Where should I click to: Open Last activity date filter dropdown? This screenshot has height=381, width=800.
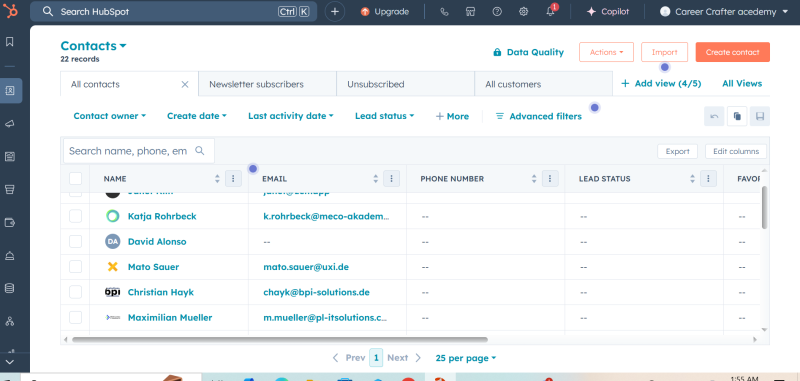point(291,116)
